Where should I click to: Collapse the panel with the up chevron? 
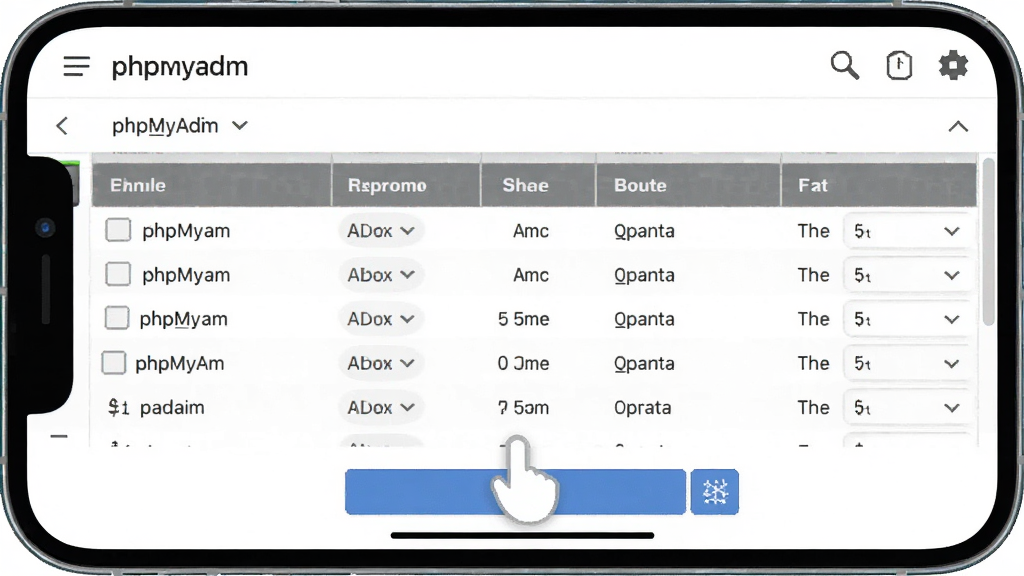pos(958,126)
